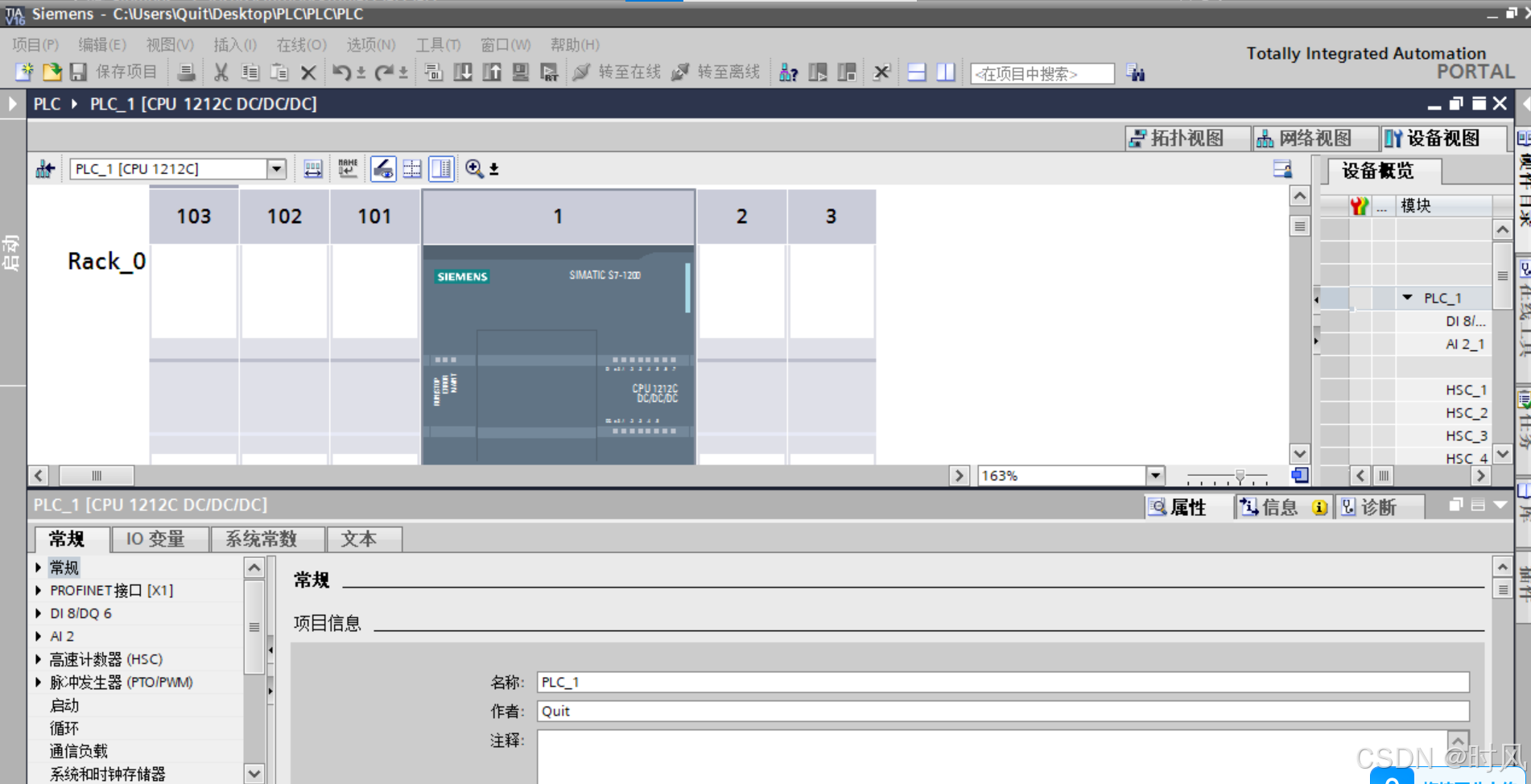Select the 通信负载 item in properties tree

(78, 752)
